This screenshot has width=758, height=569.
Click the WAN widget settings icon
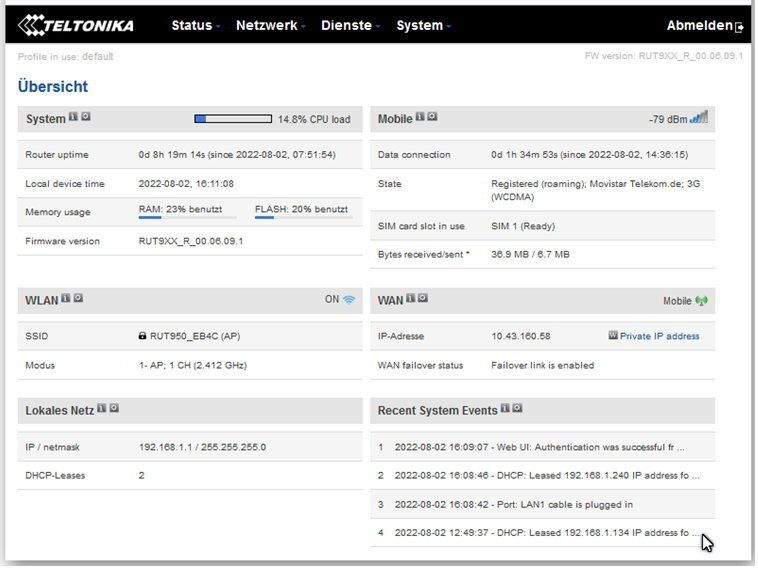423,298
